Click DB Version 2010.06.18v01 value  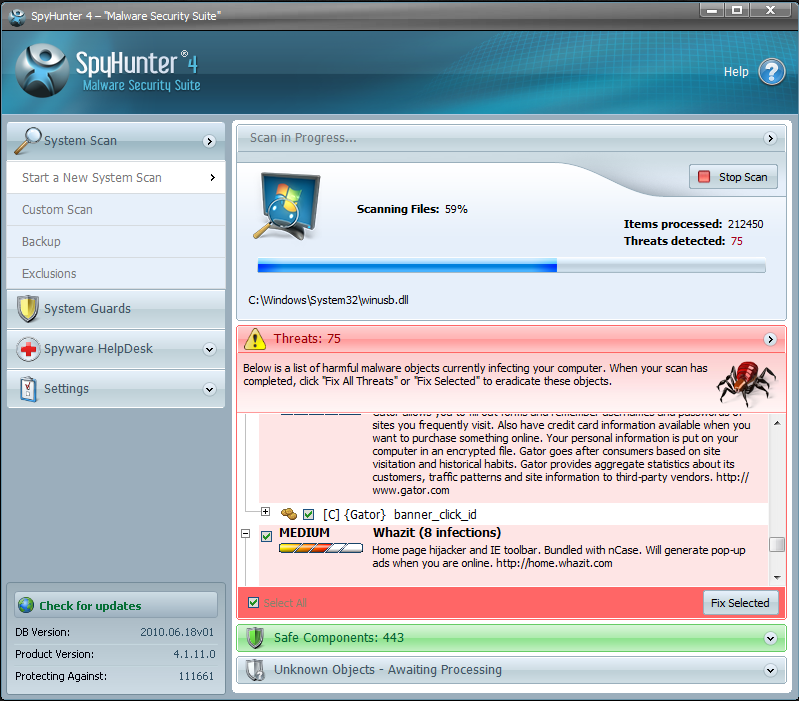click(x=177, y=632)
